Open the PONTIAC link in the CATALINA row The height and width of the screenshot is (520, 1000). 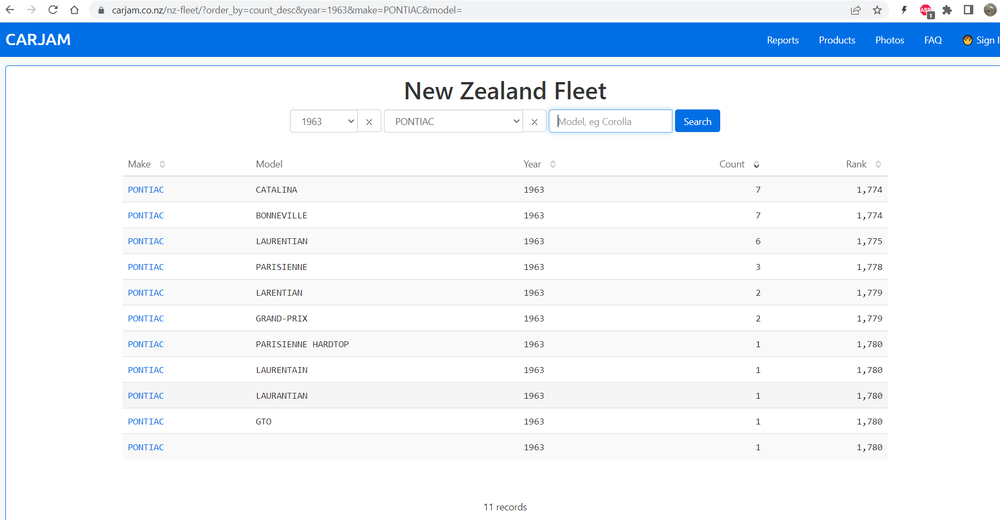pyautogui.click(x=145, y=189)
